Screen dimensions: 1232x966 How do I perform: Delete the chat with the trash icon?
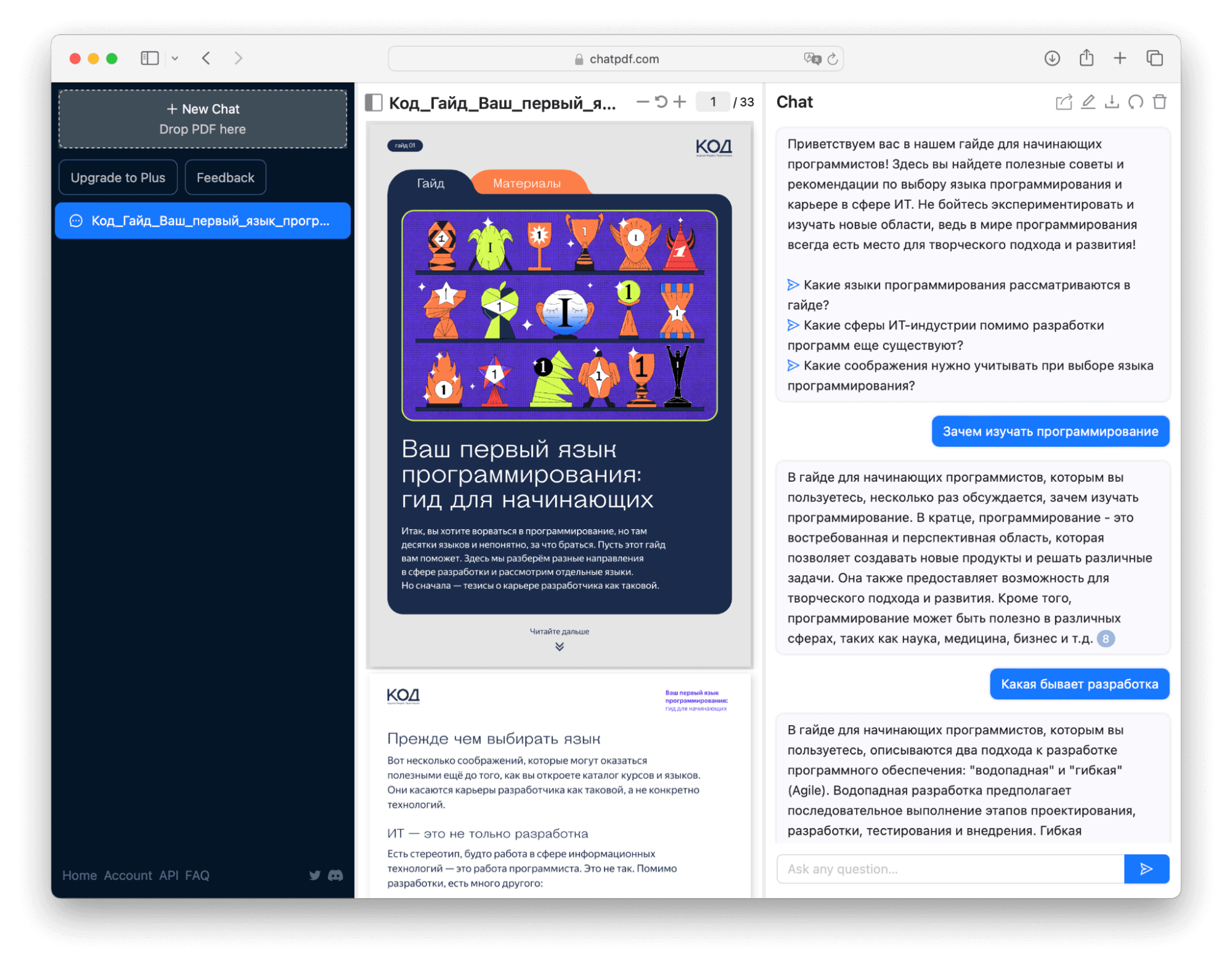tap(1159, 102)
